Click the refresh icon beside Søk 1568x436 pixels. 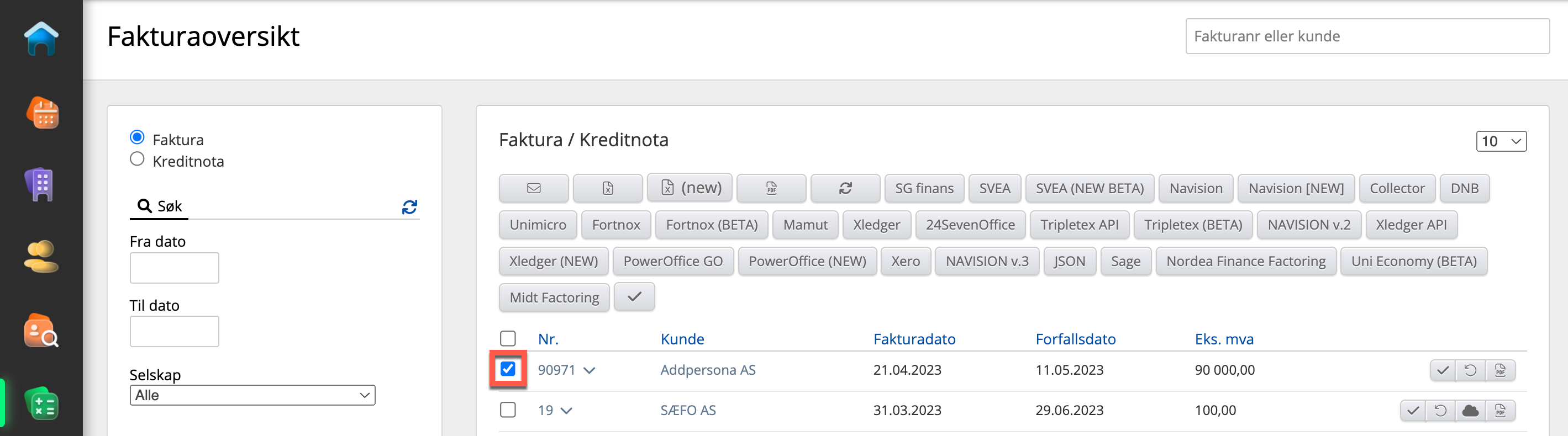click(409, 208)
